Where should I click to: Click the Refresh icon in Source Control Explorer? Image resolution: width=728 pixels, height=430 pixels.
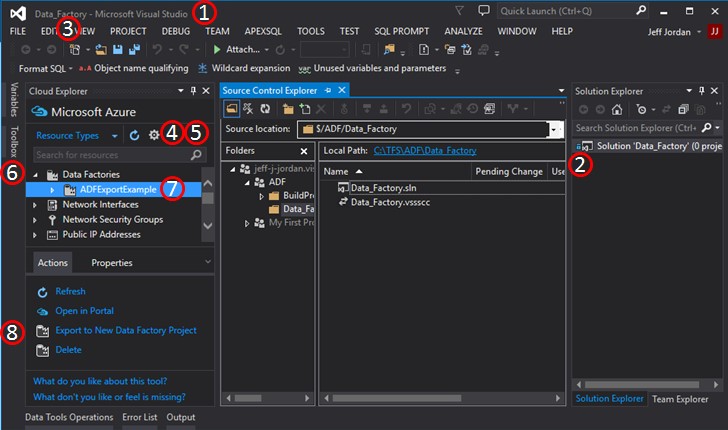click(x=265, y=109)
